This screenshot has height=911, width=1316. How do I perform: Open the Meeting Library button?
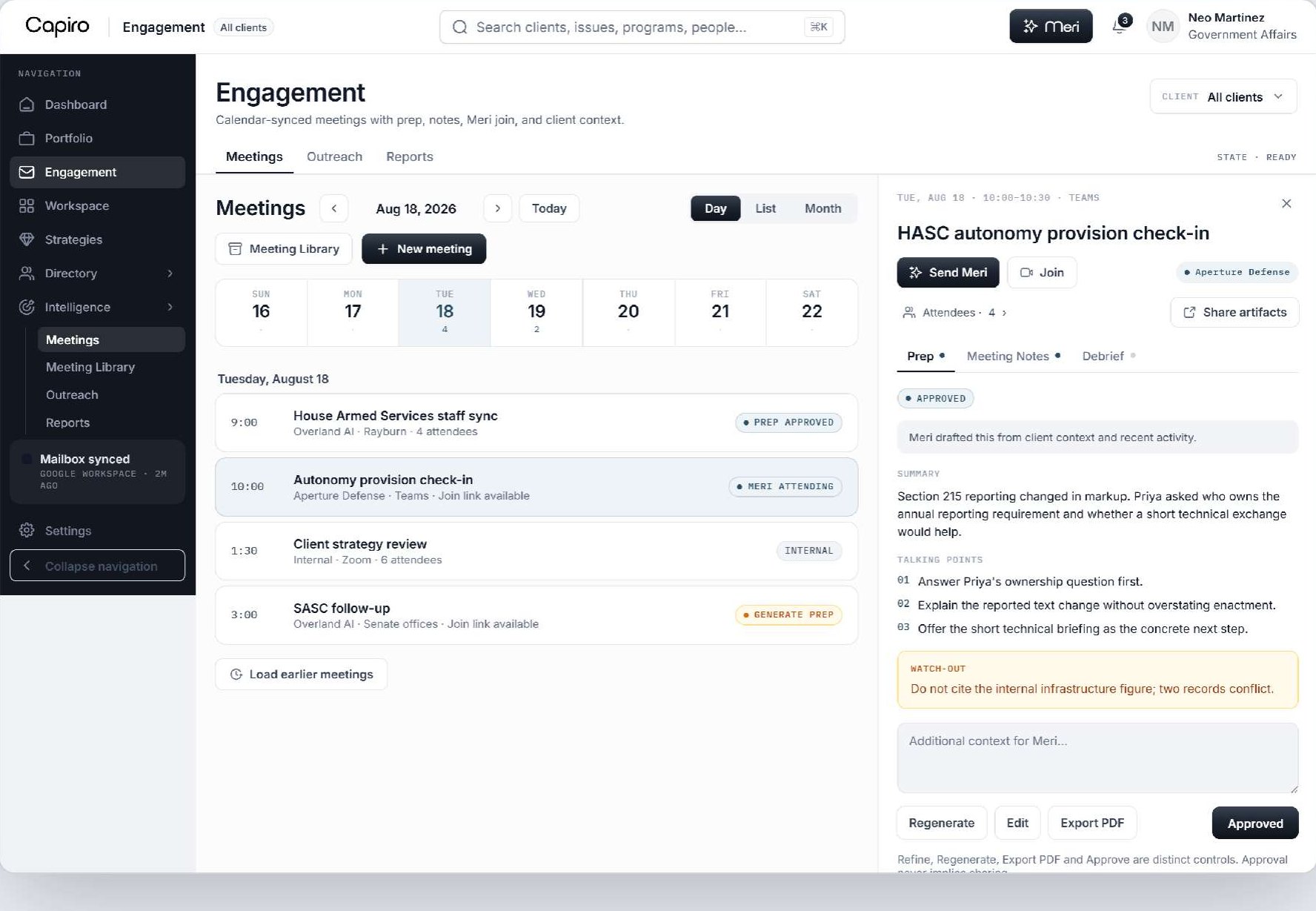(283, 249)
